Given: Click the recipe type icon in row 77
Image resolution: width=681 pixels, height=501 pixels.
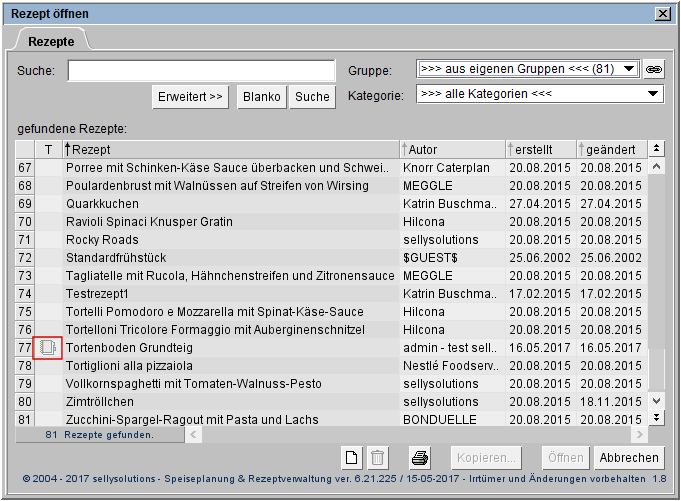Looking at the screenshot, I should pyautogui.click(x=48, y=348).
